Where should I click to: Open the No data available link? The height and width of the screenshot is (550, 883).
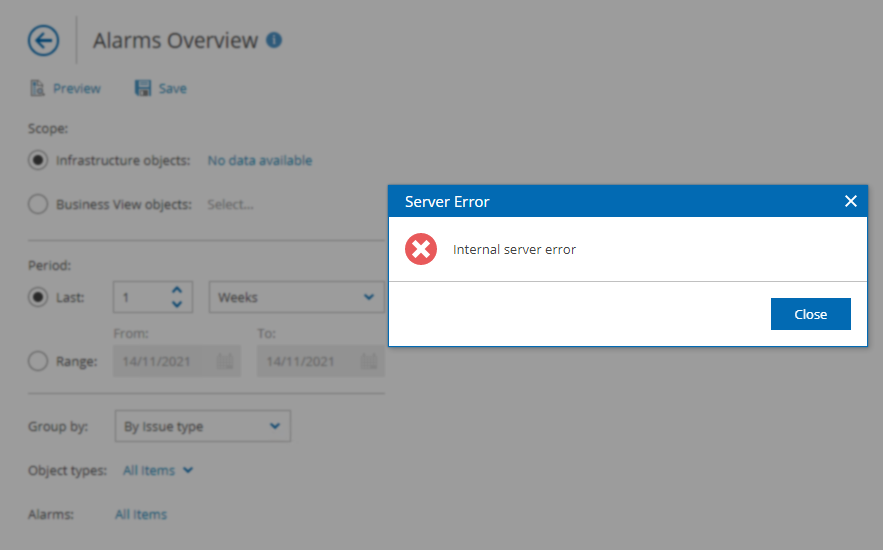pos(260,160)
